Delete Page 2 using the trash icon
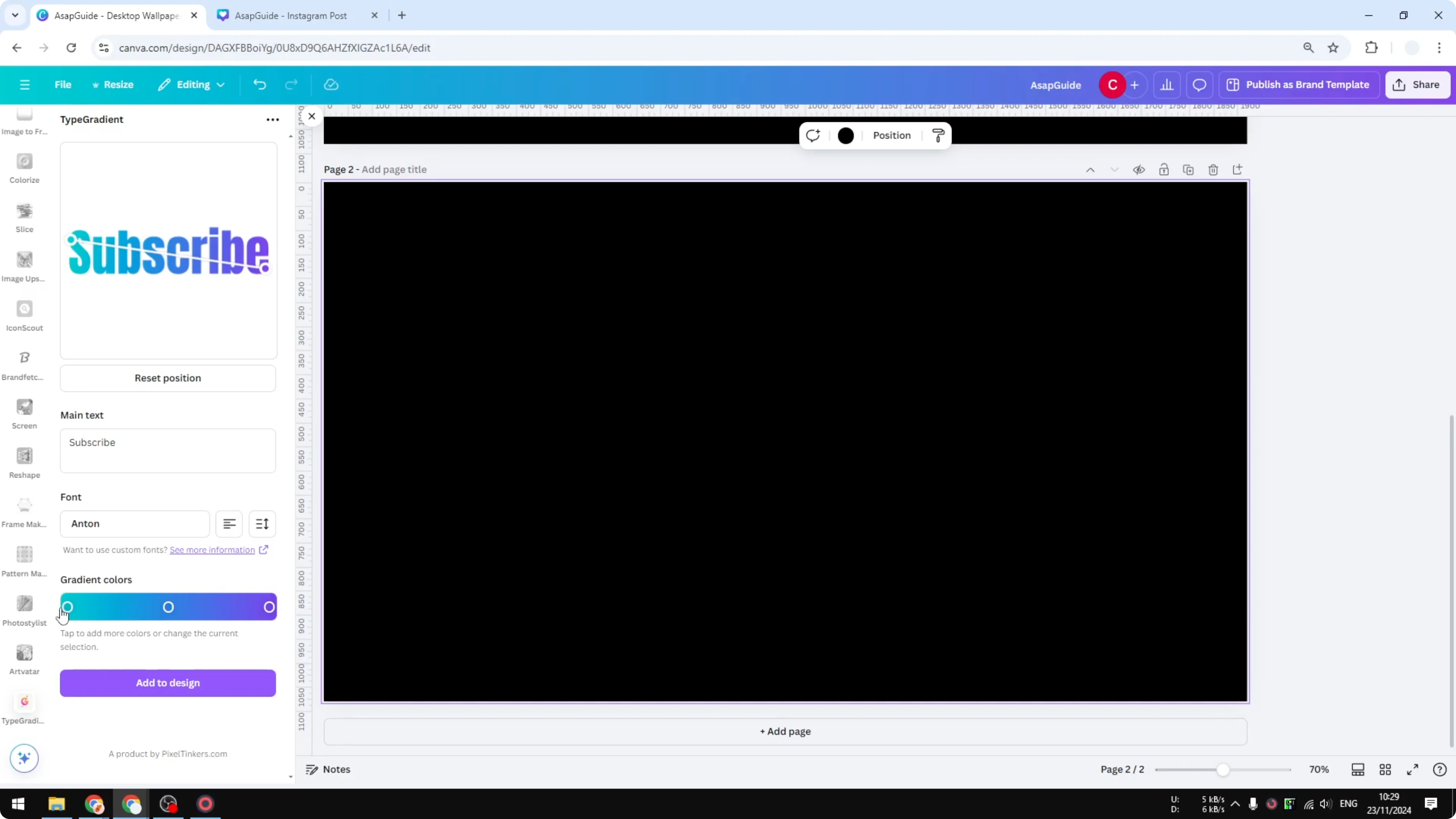Screen dimensions: 1456x819 click(x=1213, y=169)
